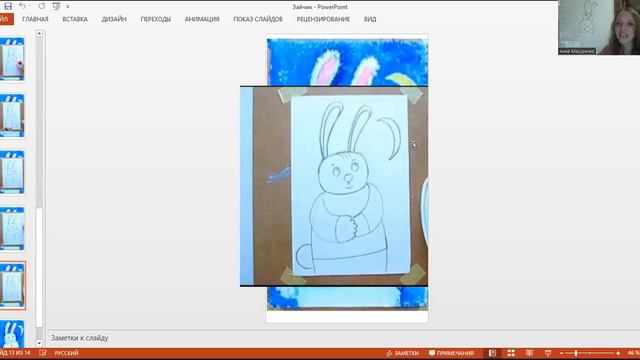The height and width of the screenshot is (360, 640).
Task: Select the third visible slide thumbnail
Action: pyautogui.click(x=12, y=172)
